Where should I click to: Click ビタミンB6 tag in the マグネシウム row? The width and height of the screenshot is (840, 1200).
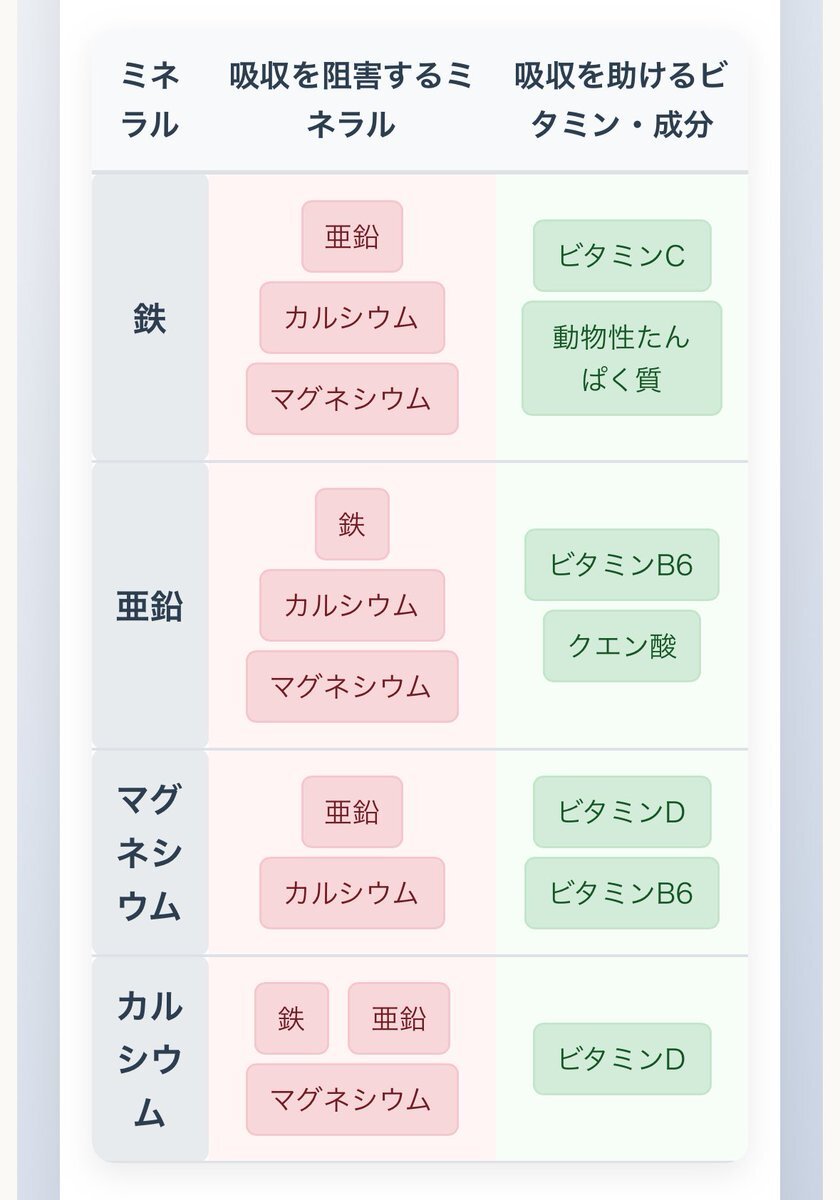pos(622,893)
